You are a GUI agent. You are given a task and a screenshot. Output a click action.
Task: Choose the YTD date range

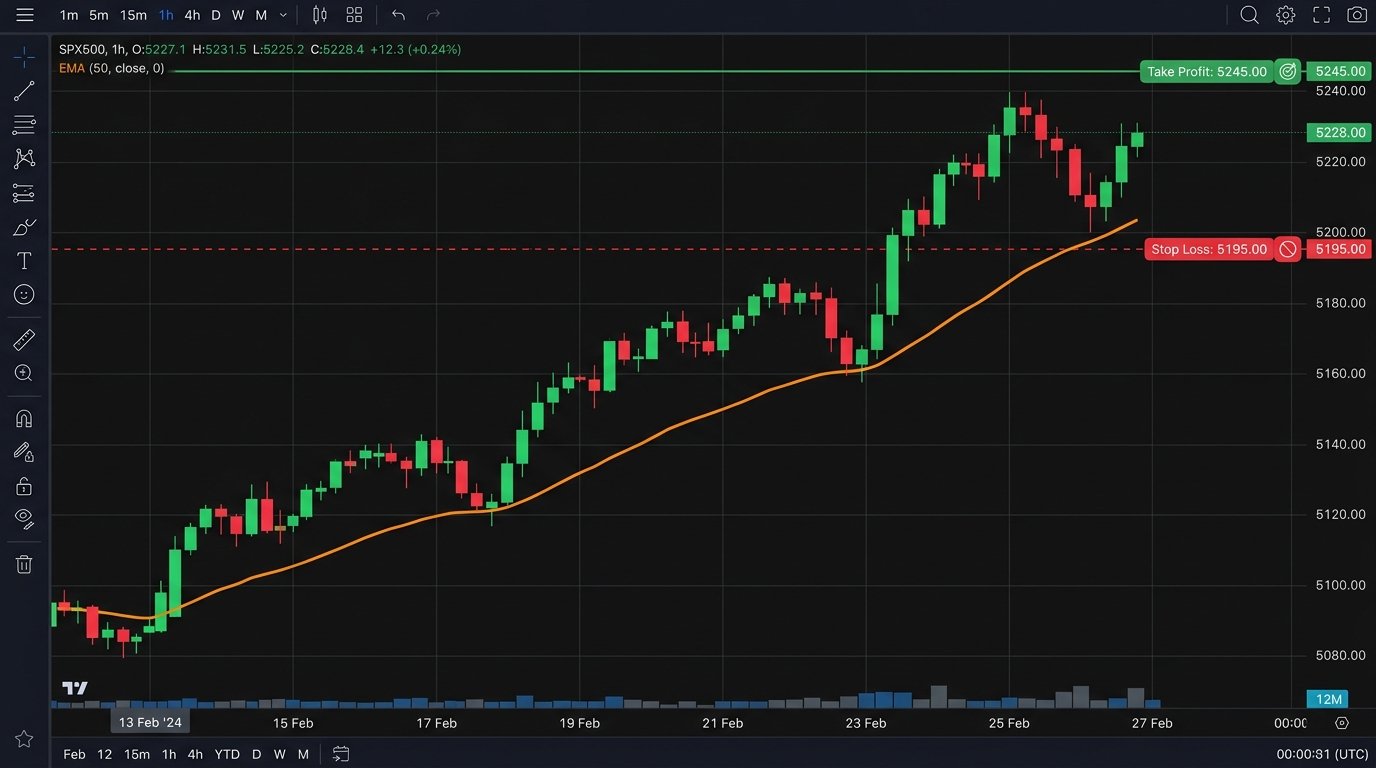click(227, 754)
